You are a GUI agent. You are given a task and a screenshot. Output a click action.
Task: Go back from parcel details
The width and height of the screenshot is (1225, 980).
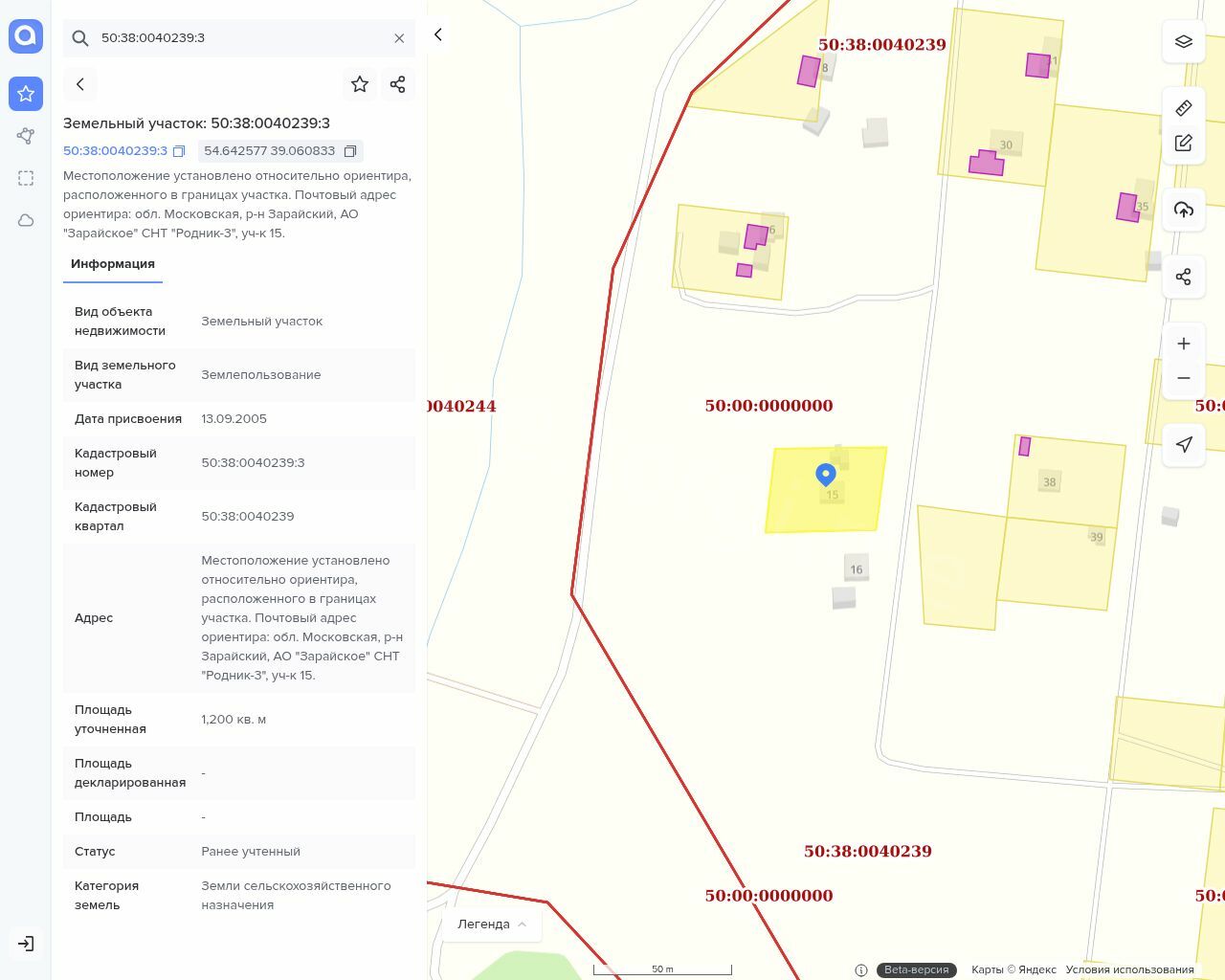(80, 84)
